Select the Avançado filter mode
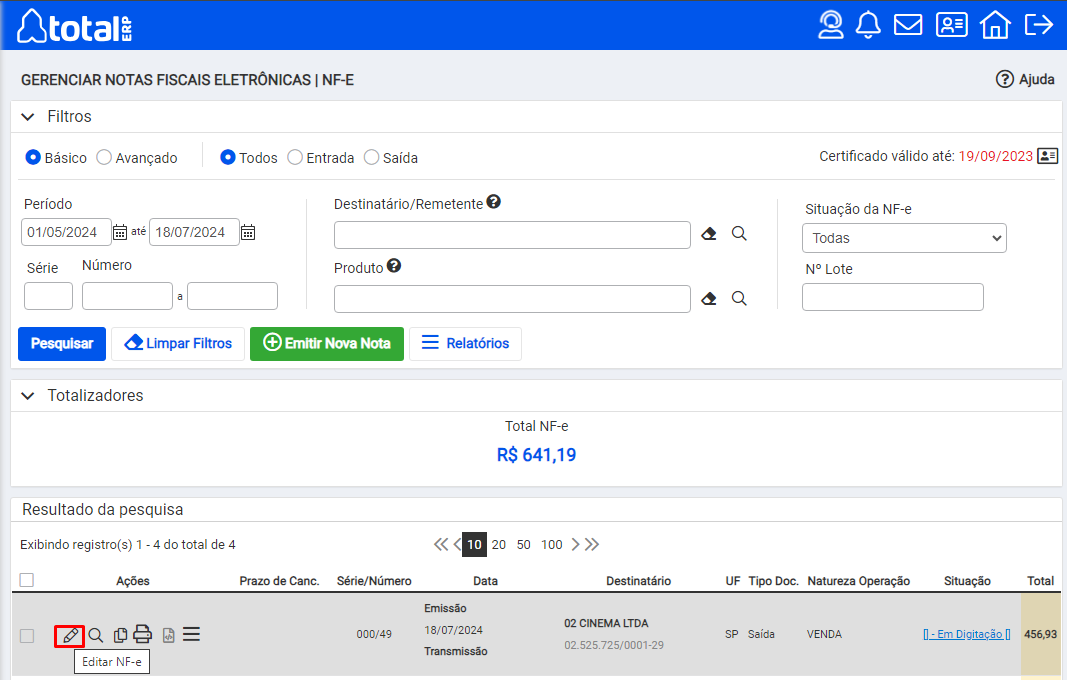 point(103,157)
